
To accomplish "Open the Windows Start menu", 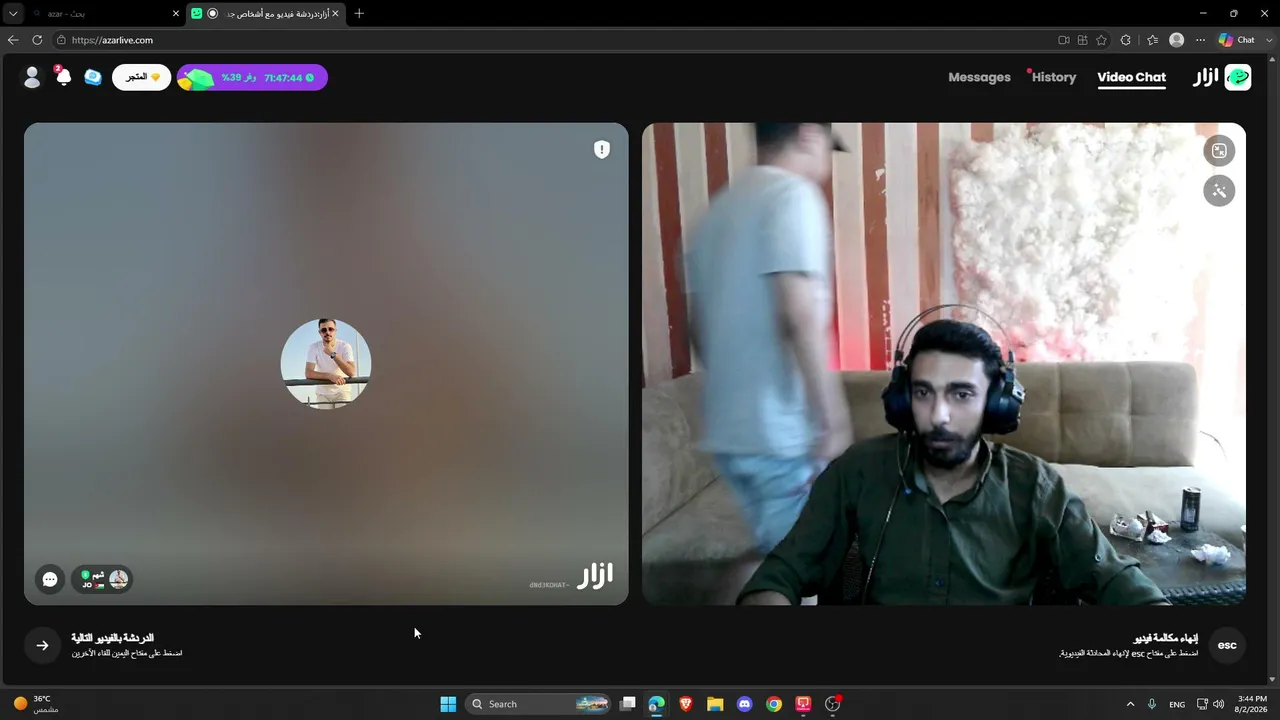I will pos(448,704).
